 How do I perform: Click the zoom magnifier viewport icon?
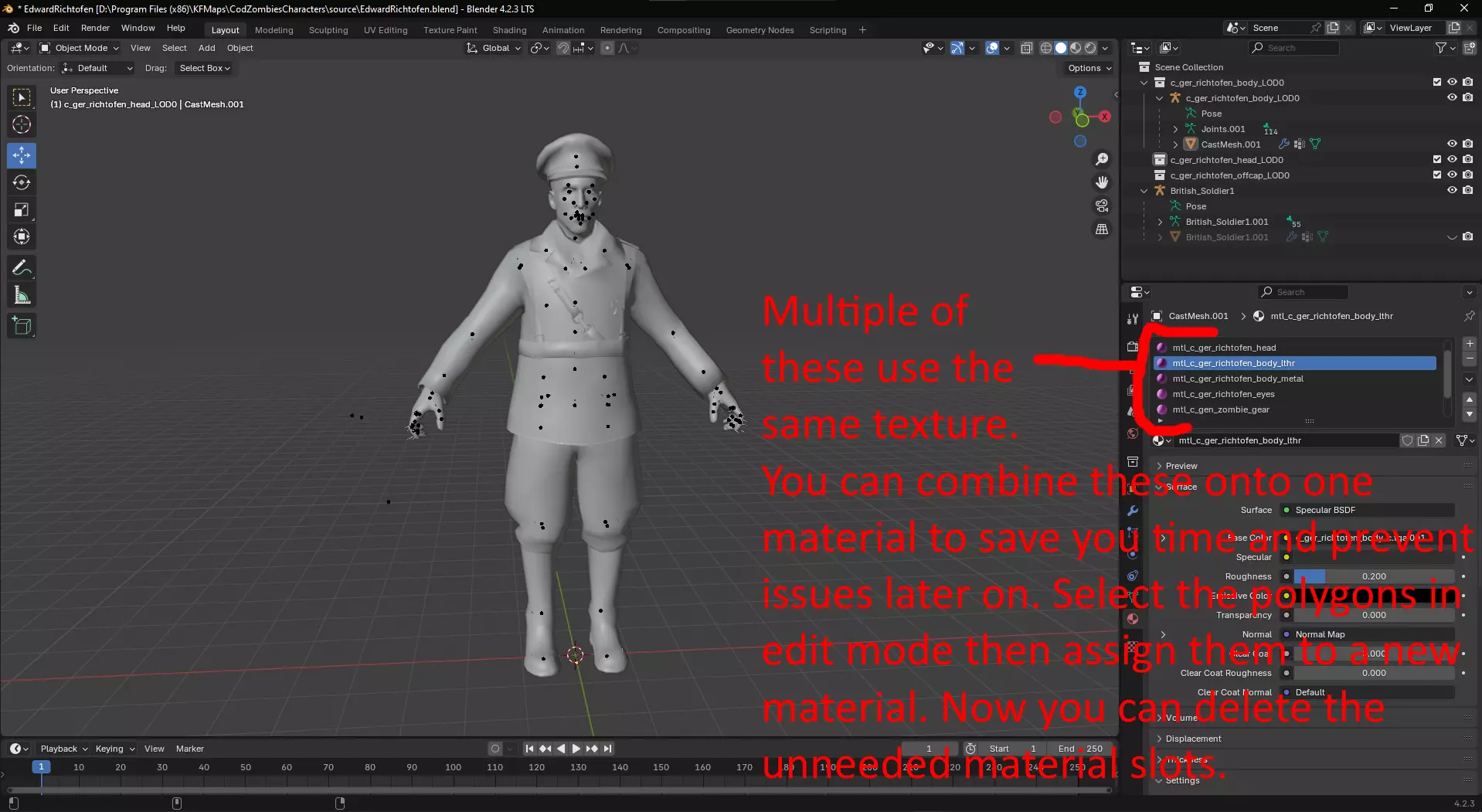pos(1102,159)
